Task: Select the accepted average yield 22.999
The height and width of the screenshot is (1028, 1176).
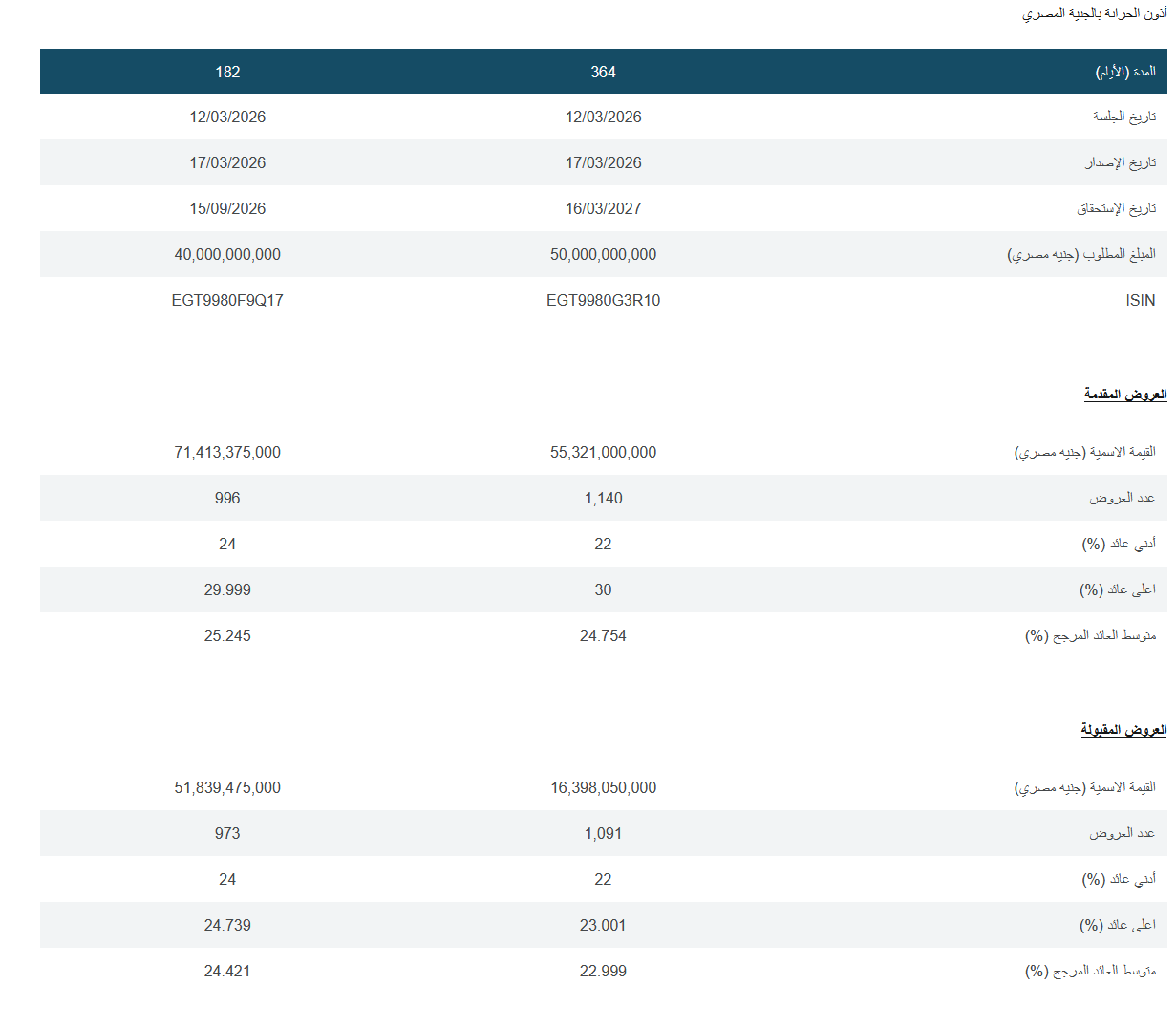Action: pos(603,971)
